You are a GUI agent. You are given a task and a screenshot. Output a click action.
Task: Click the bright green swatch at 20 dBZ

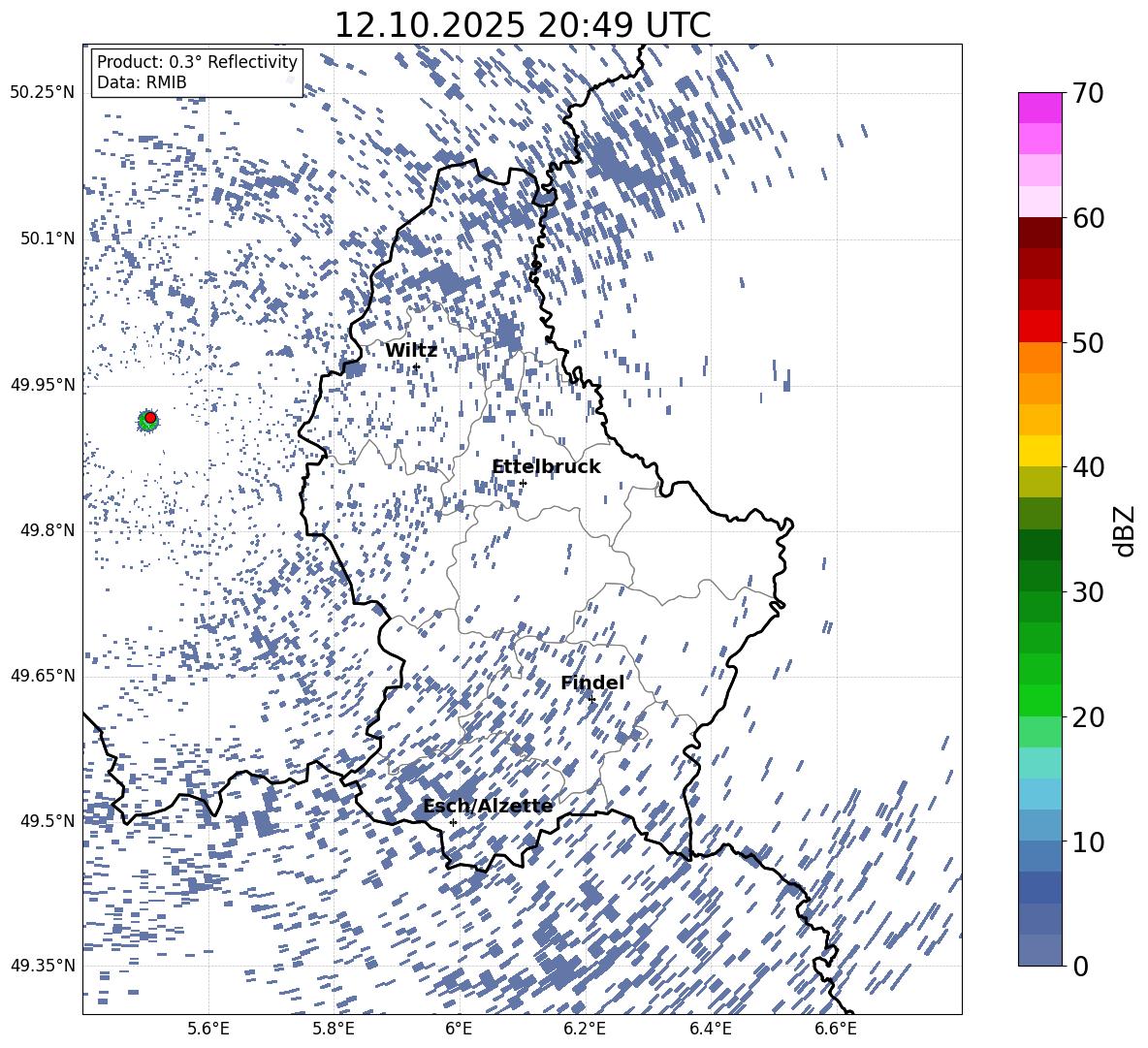point(1040,700)
